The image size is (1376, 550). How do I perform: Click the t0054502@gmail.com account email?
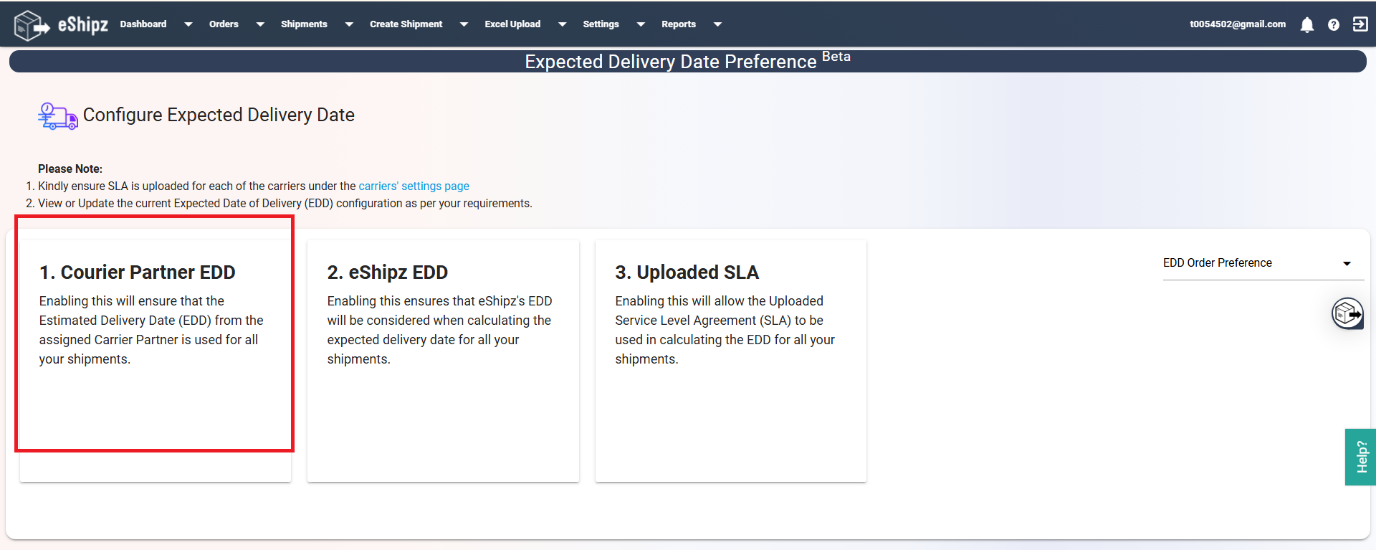[x=1238, y=24]
